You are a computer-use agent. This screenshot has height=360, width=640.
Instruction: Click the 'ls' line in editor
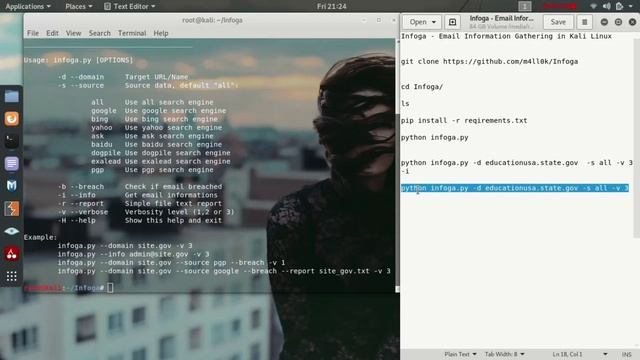tap(405, 104)
